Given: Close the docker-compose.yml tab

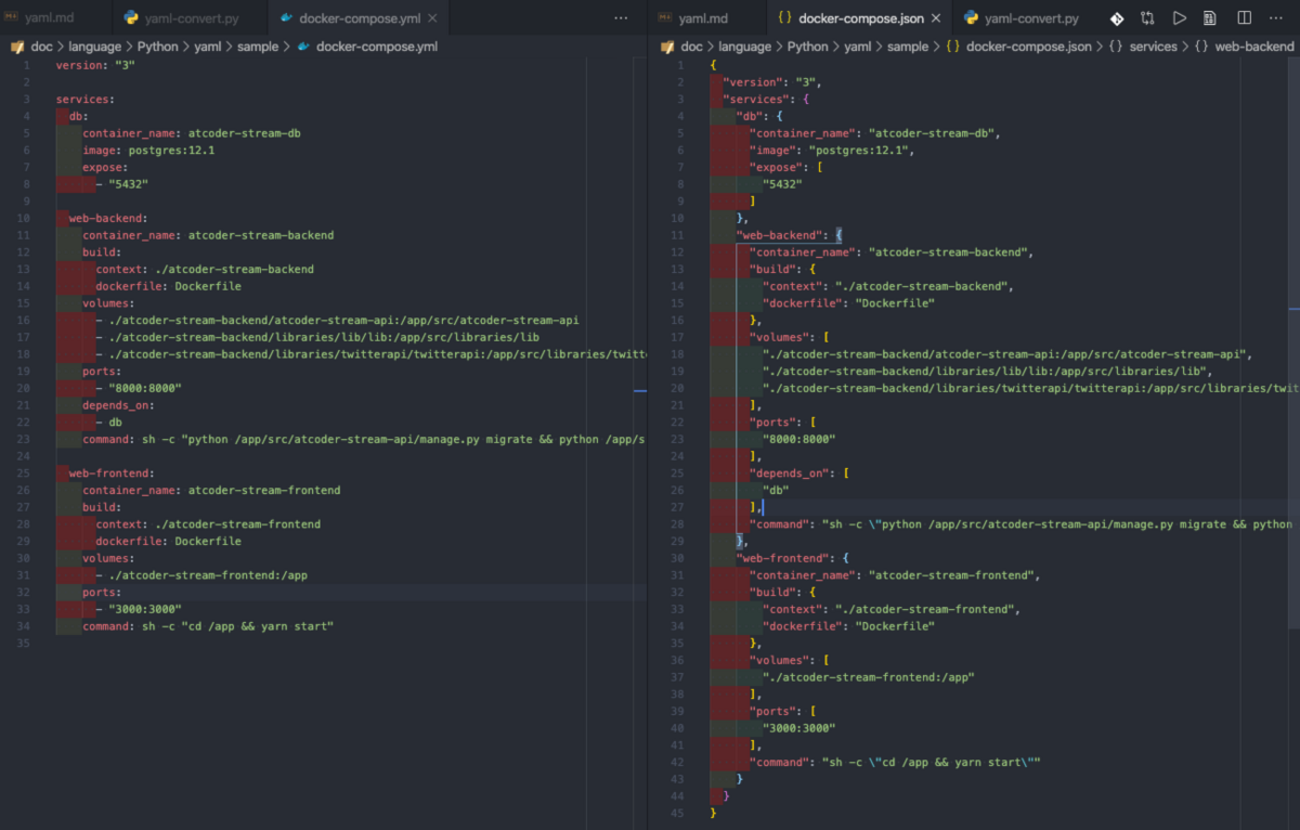Looking at the screenshot, I should point(432,18).
